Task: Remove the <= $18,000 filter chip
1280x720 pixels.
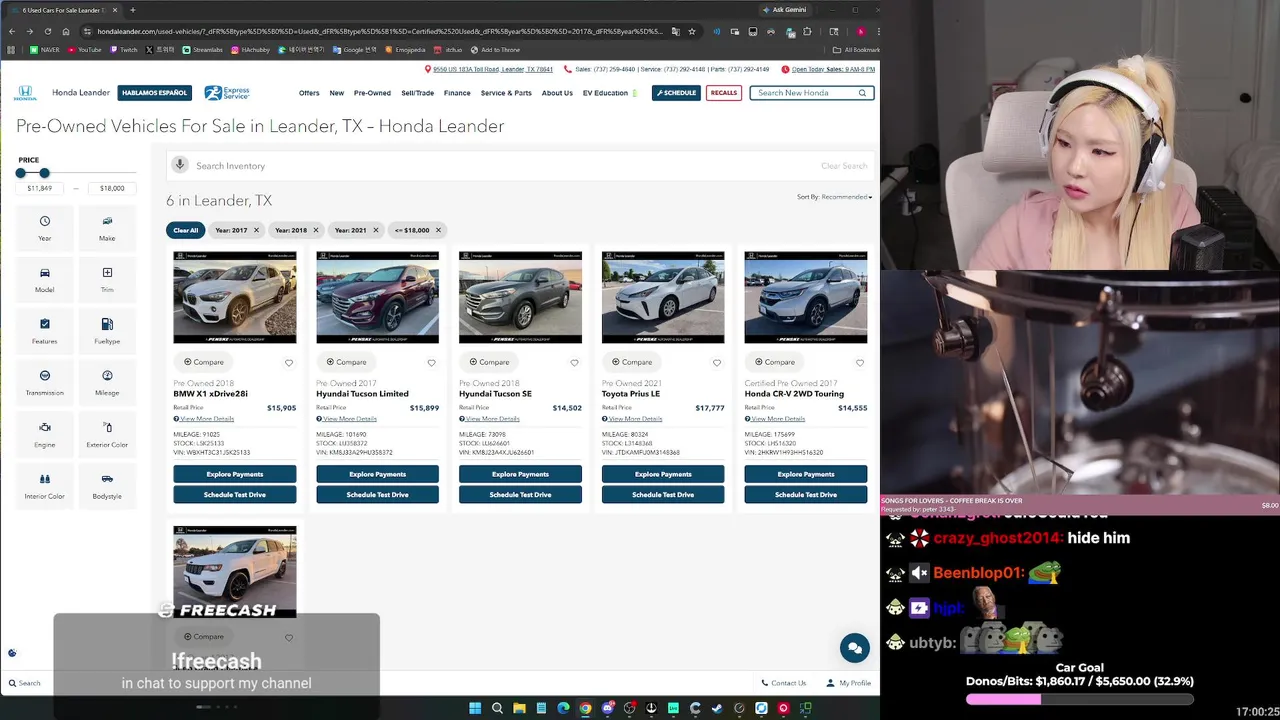Action: click(437, 230)
